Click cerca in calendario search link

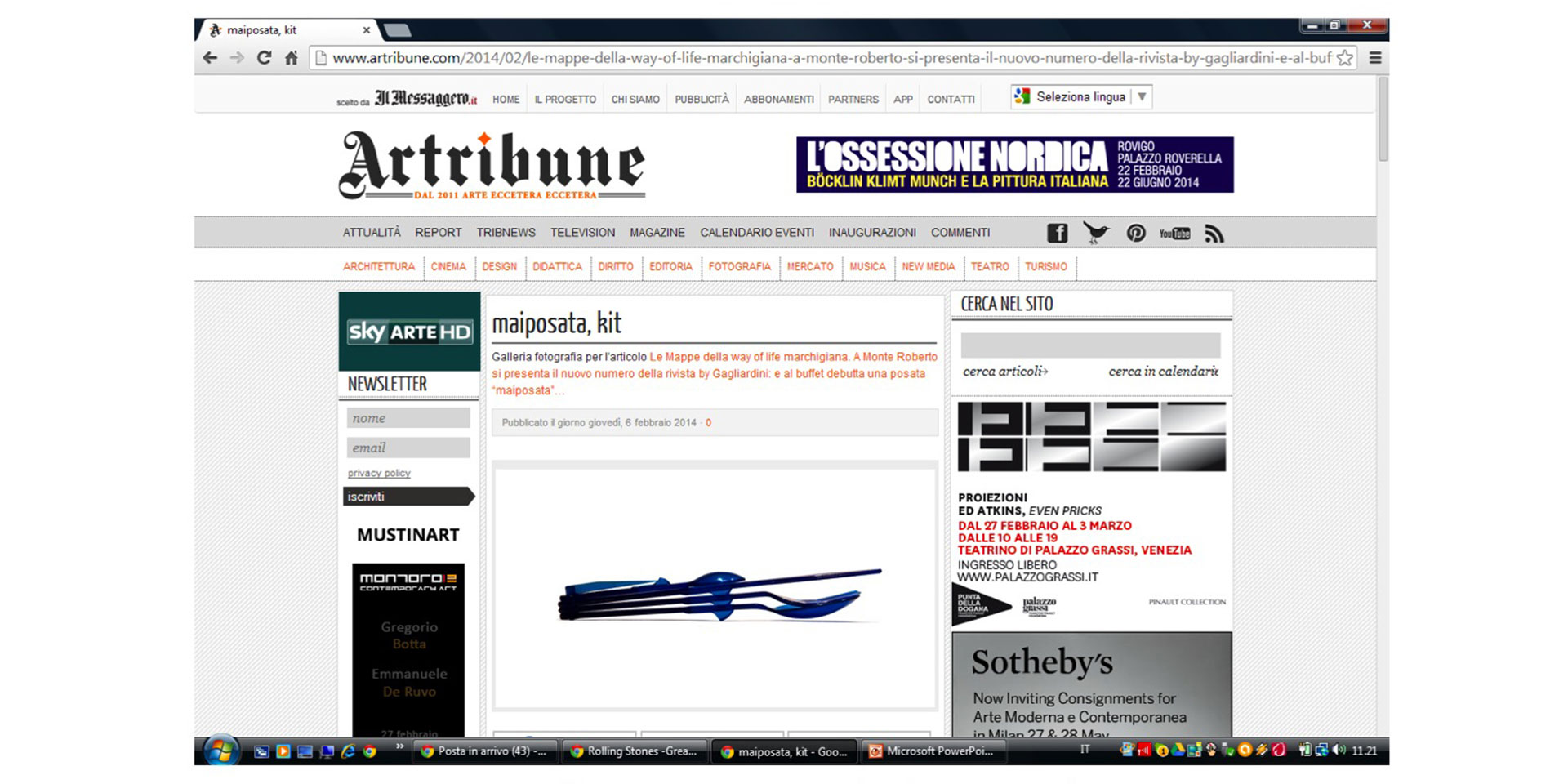1164,372
